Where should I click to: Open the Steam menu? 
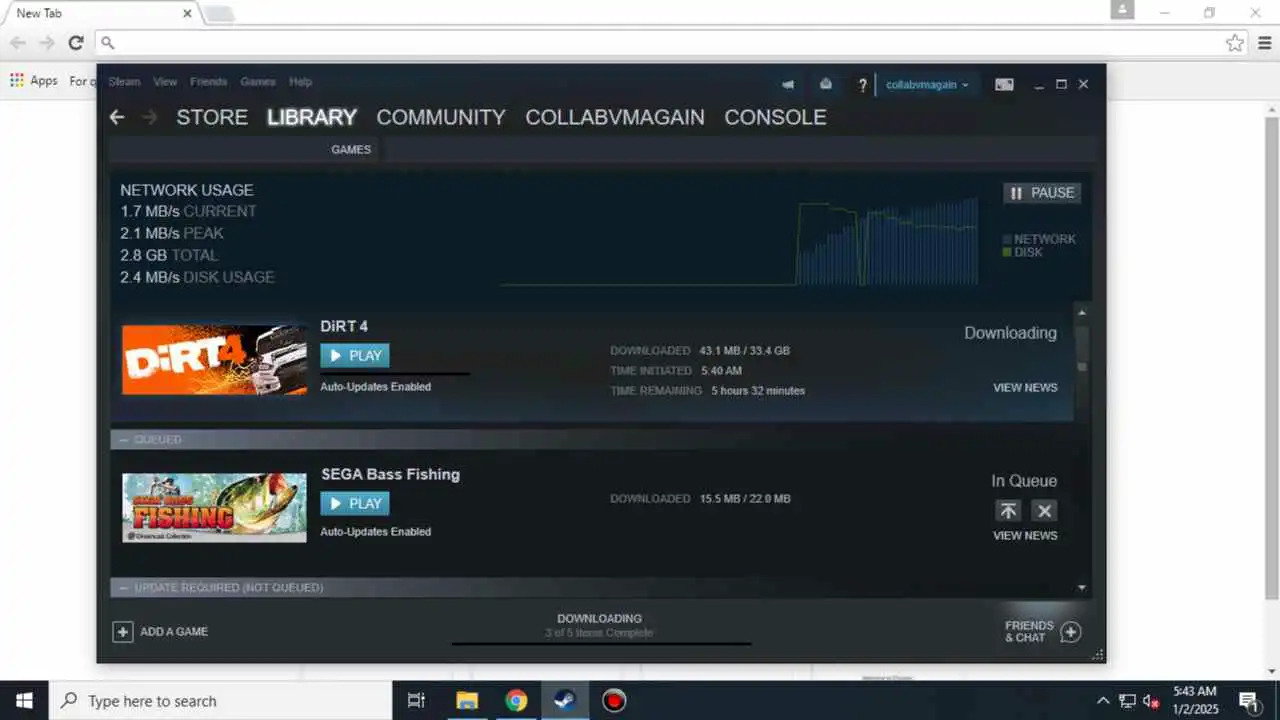click(124, 82)
